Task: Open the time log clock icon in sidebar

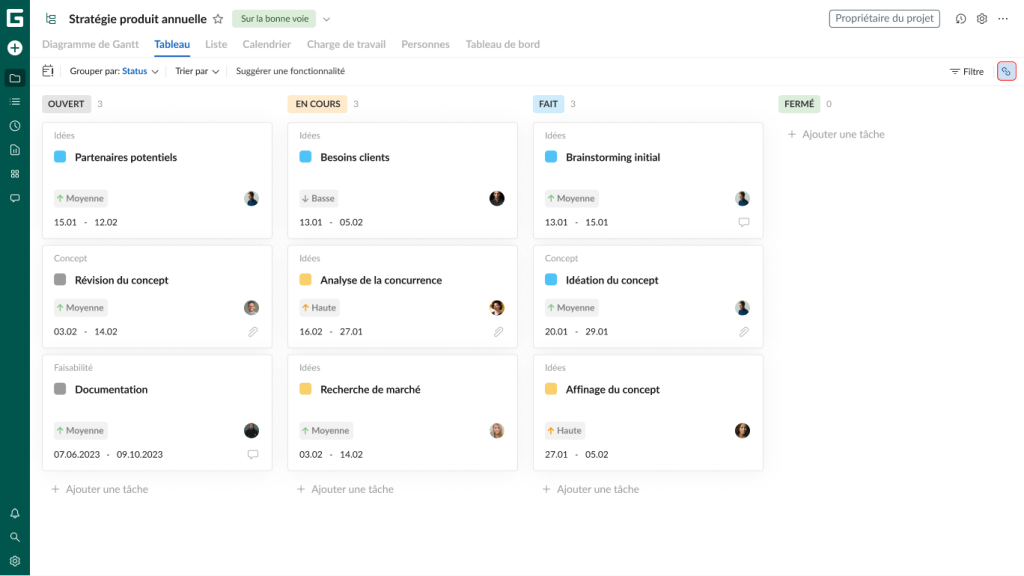Action: tap(14, 126)
